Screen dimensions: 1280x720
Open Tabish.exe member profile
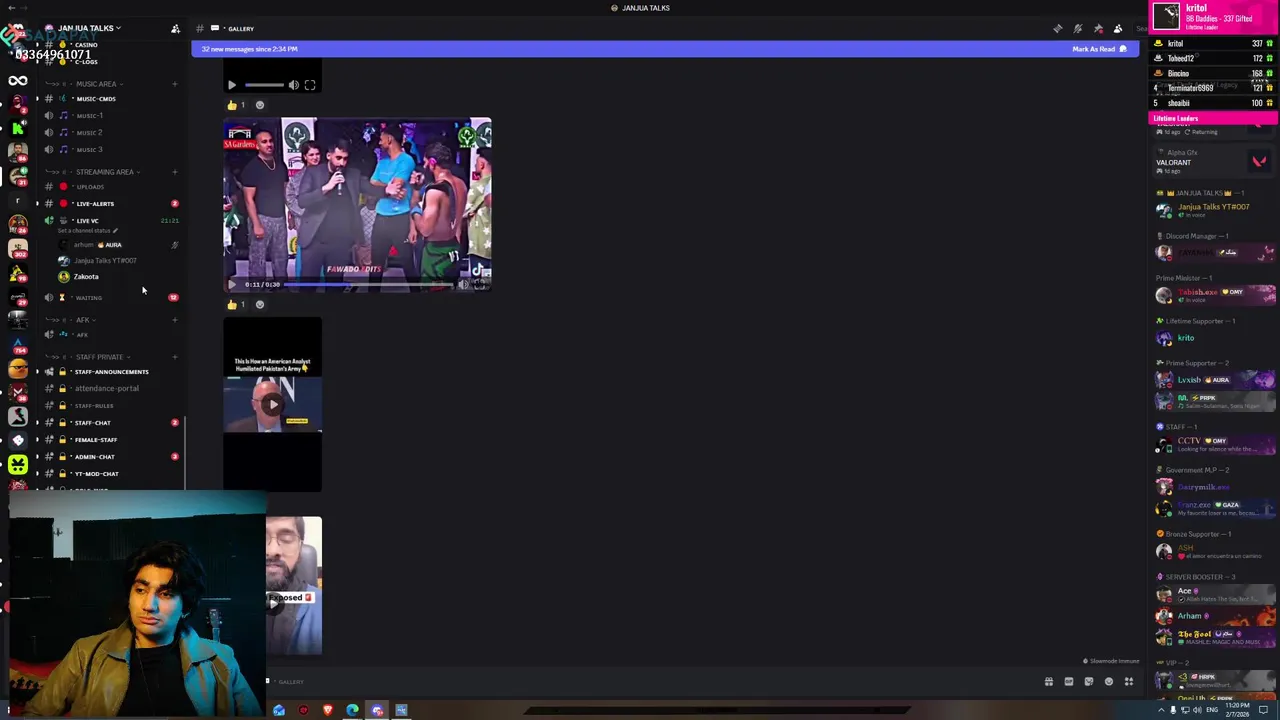pyautogui.click(x=1215, y=295)
